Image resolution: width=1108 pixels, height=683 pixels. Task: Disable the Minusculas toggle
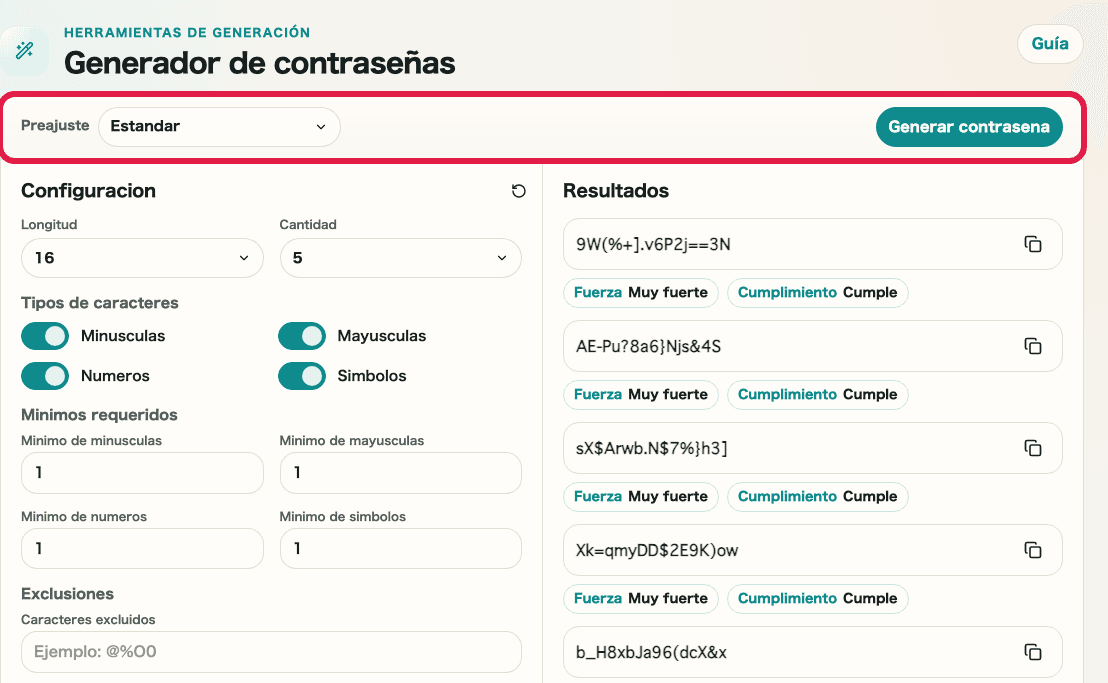click(44, 335)
